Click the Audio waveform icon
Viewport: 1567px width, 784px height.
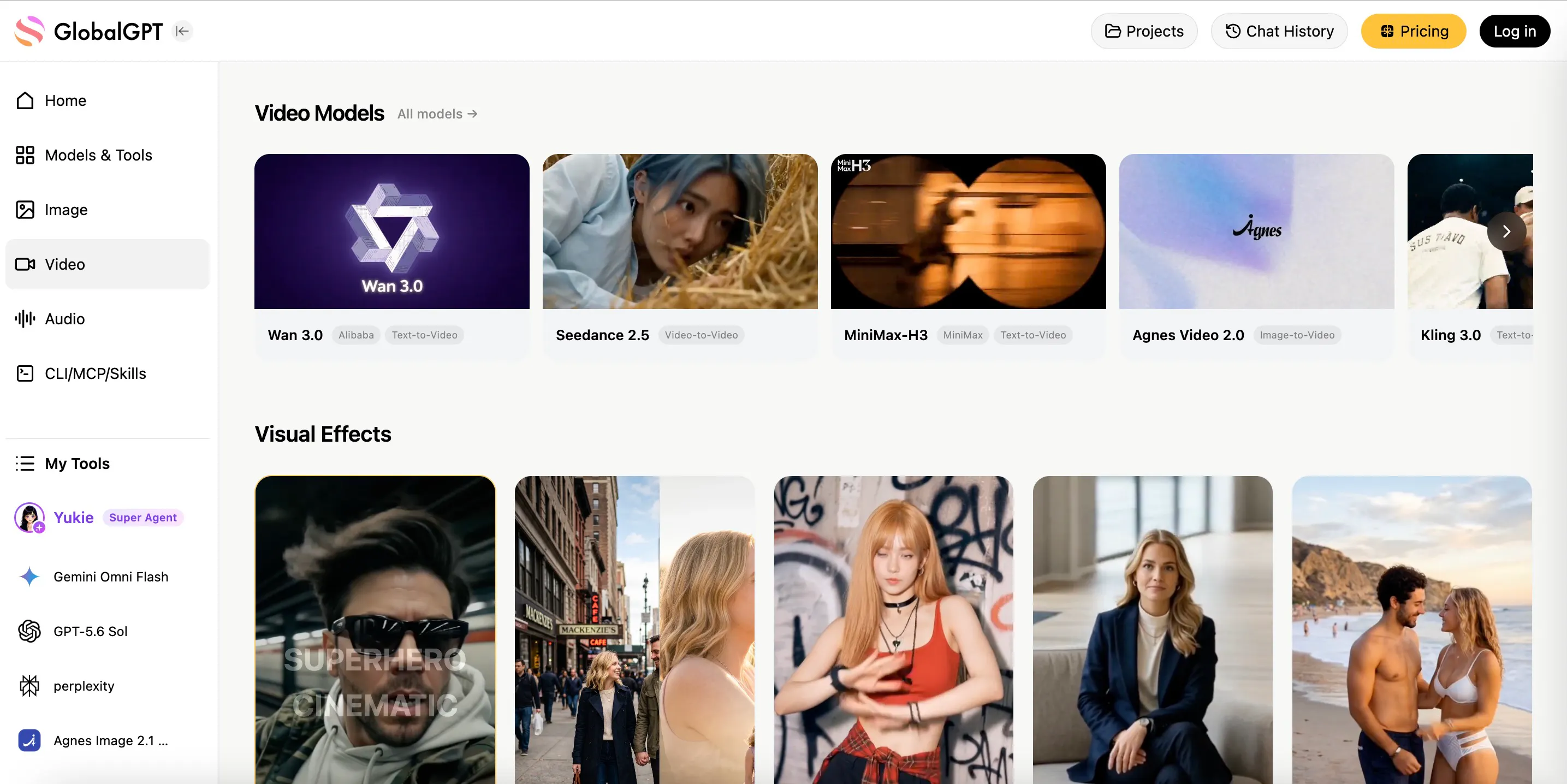click(x=25, y=319)
